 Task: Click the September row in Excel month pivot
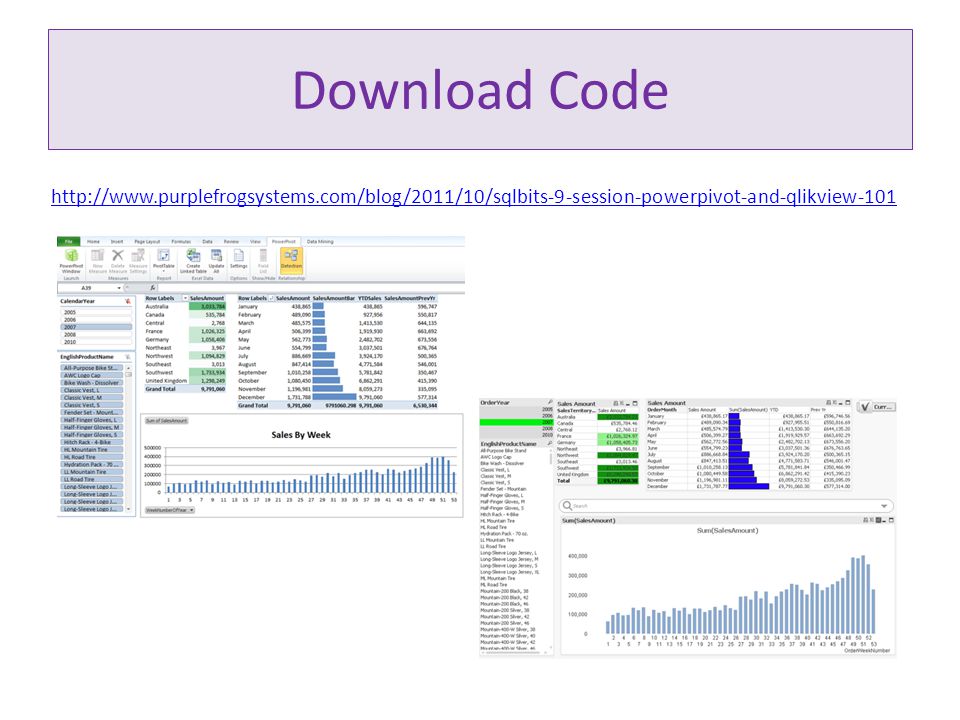tap(337, 372)
